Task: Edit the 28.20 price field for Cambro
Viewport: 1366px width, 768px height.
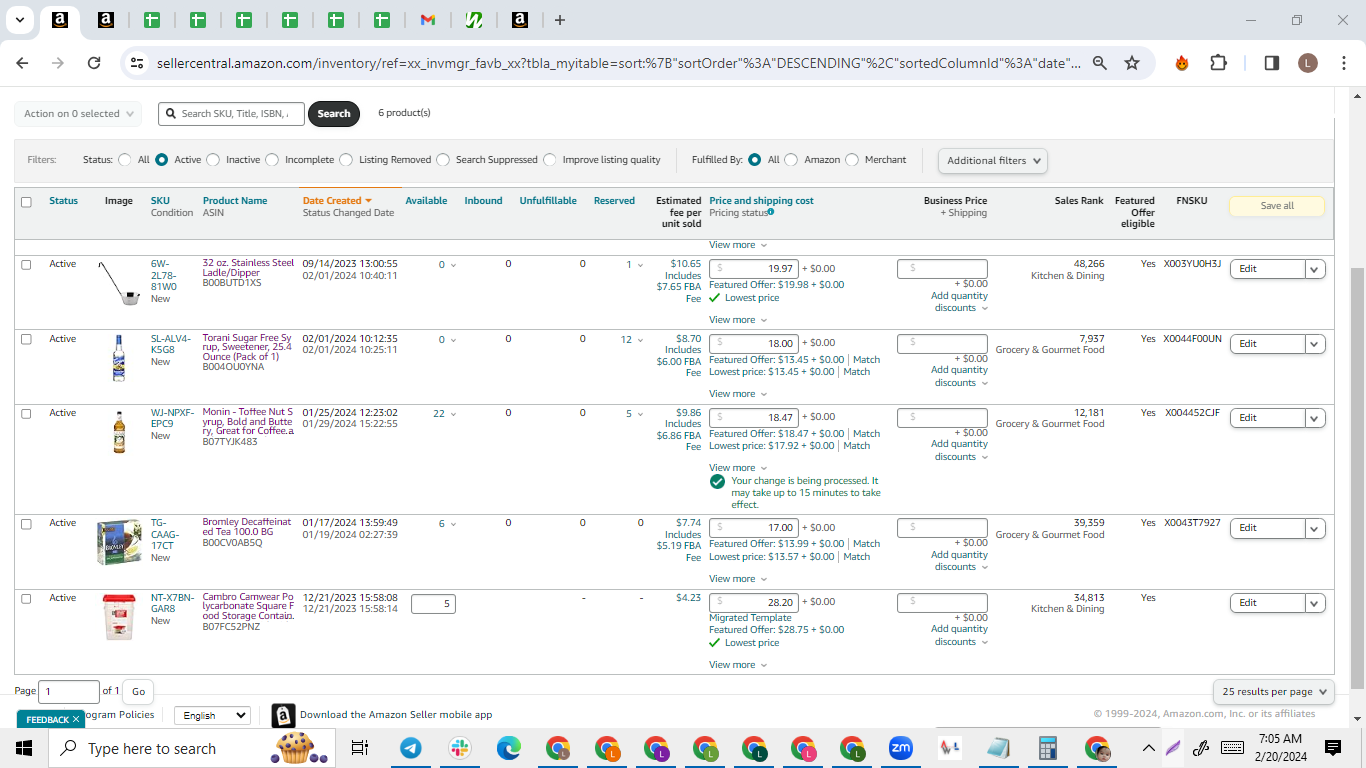Action: pos(754,602)
